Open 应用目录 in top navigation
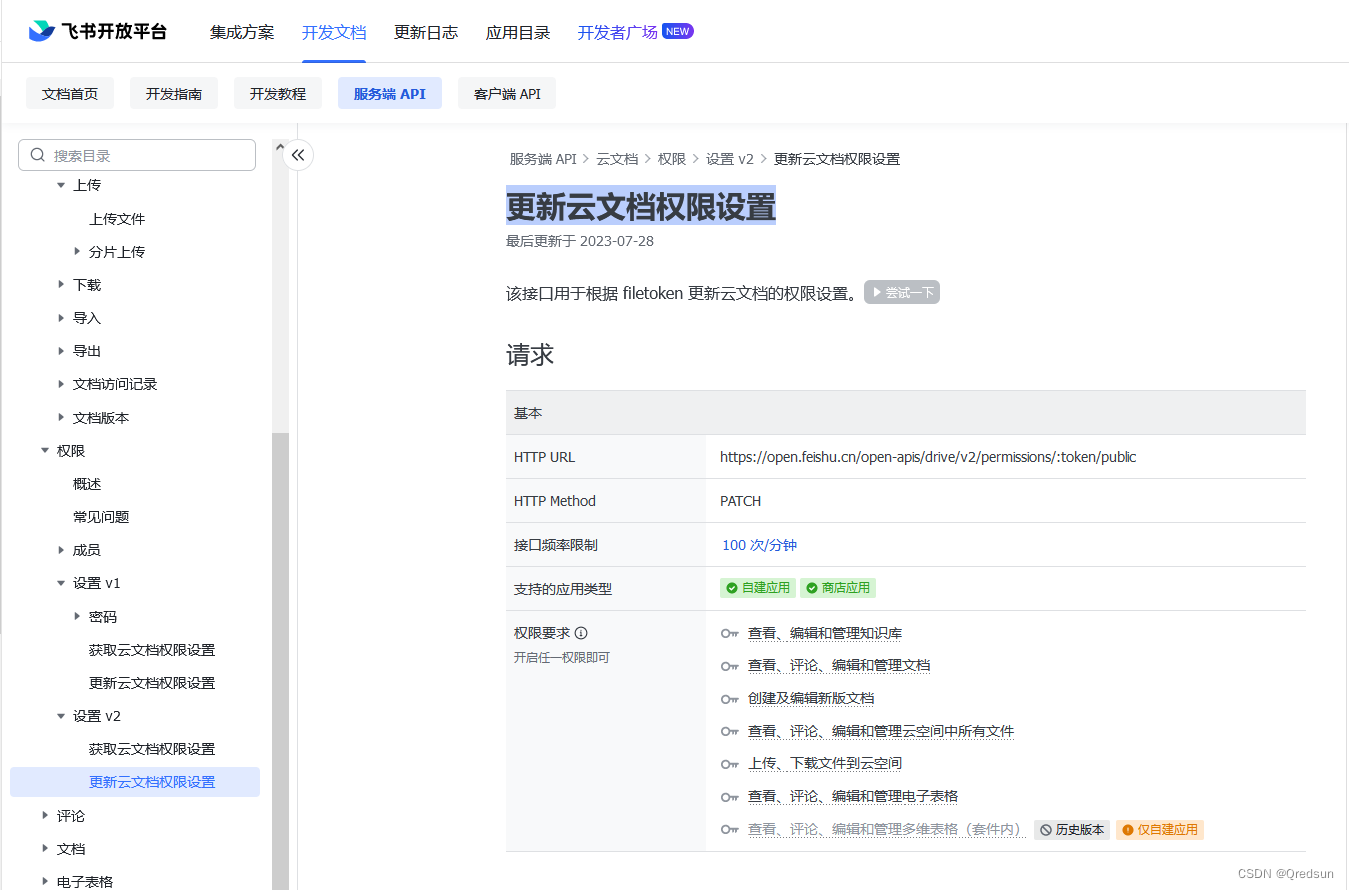The image size is (1349, 890). click(x=518, y=32)
